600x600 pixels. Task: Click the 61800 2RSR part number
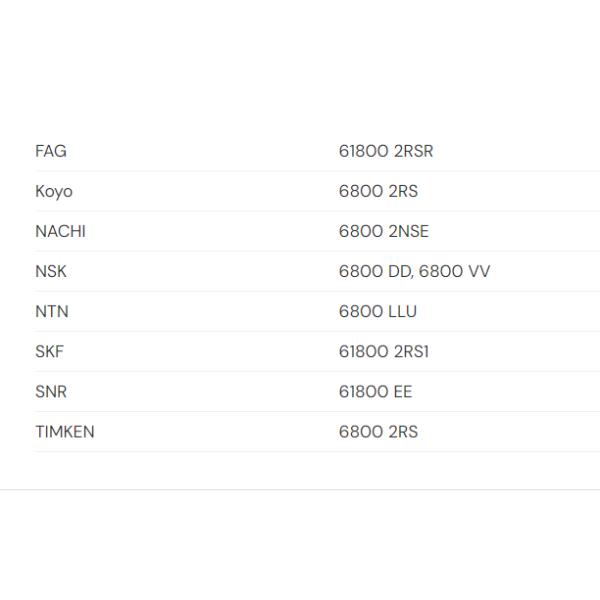click(386, 152)
